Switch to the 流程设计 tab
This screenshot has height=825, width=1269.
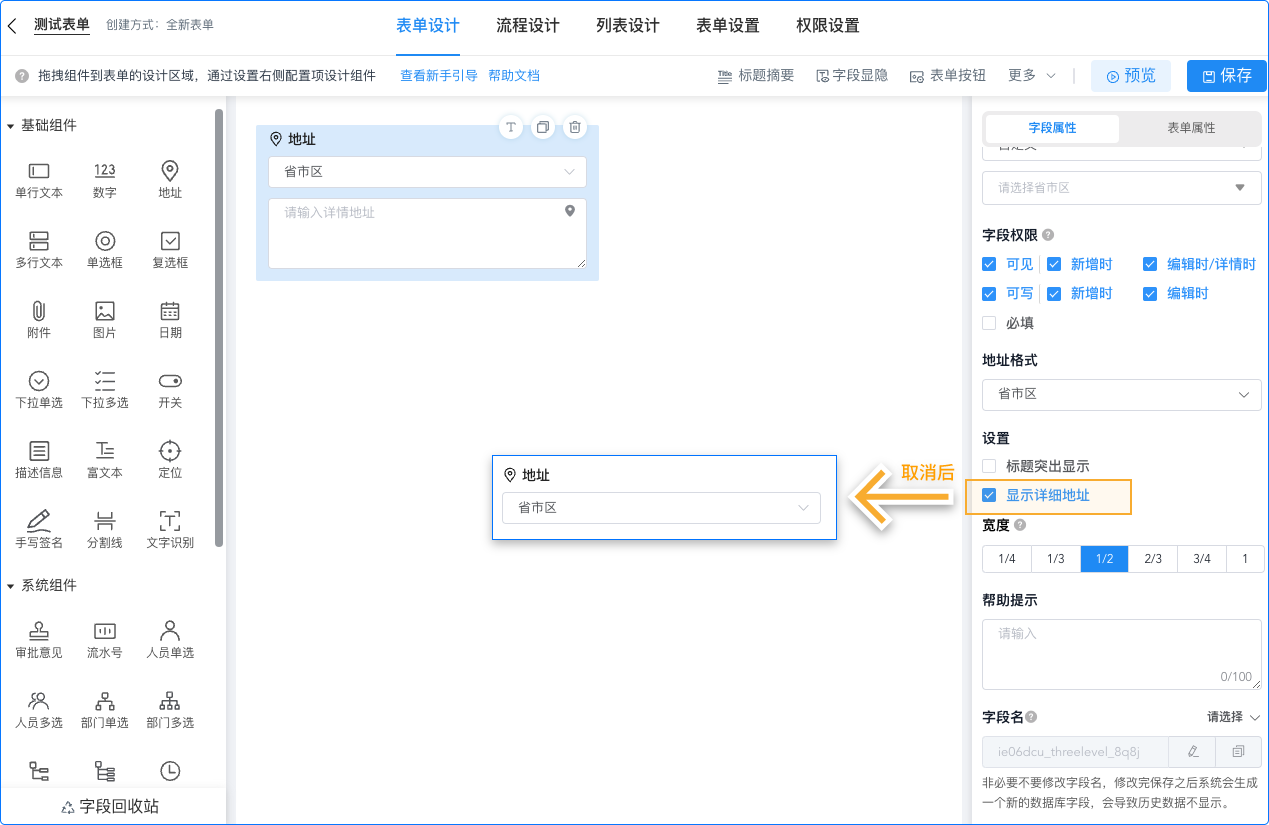coord(527,25)
